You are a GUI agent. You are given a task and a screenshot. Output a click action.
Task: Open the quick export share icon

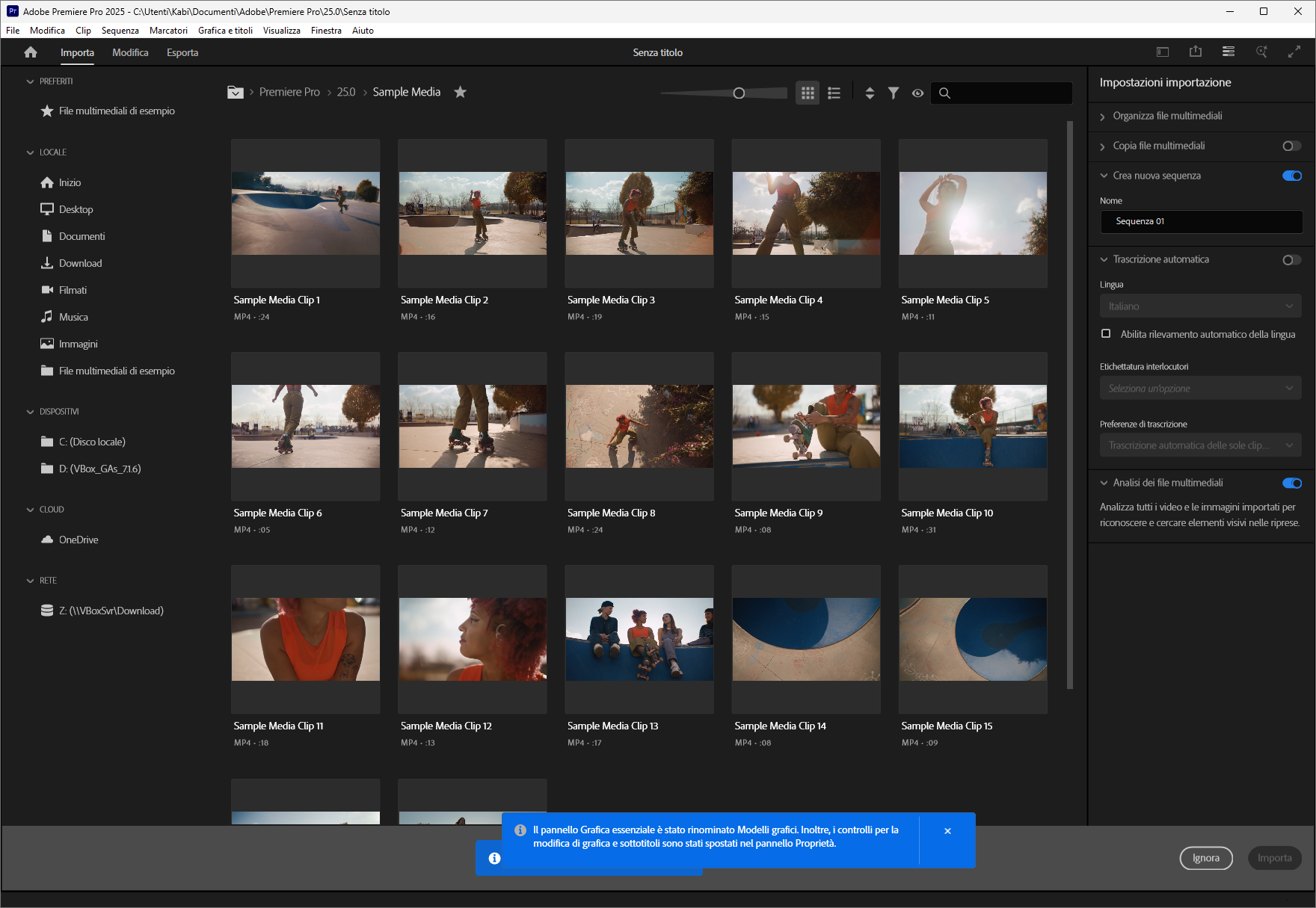pyautogui.click(x=1196, y=52)
